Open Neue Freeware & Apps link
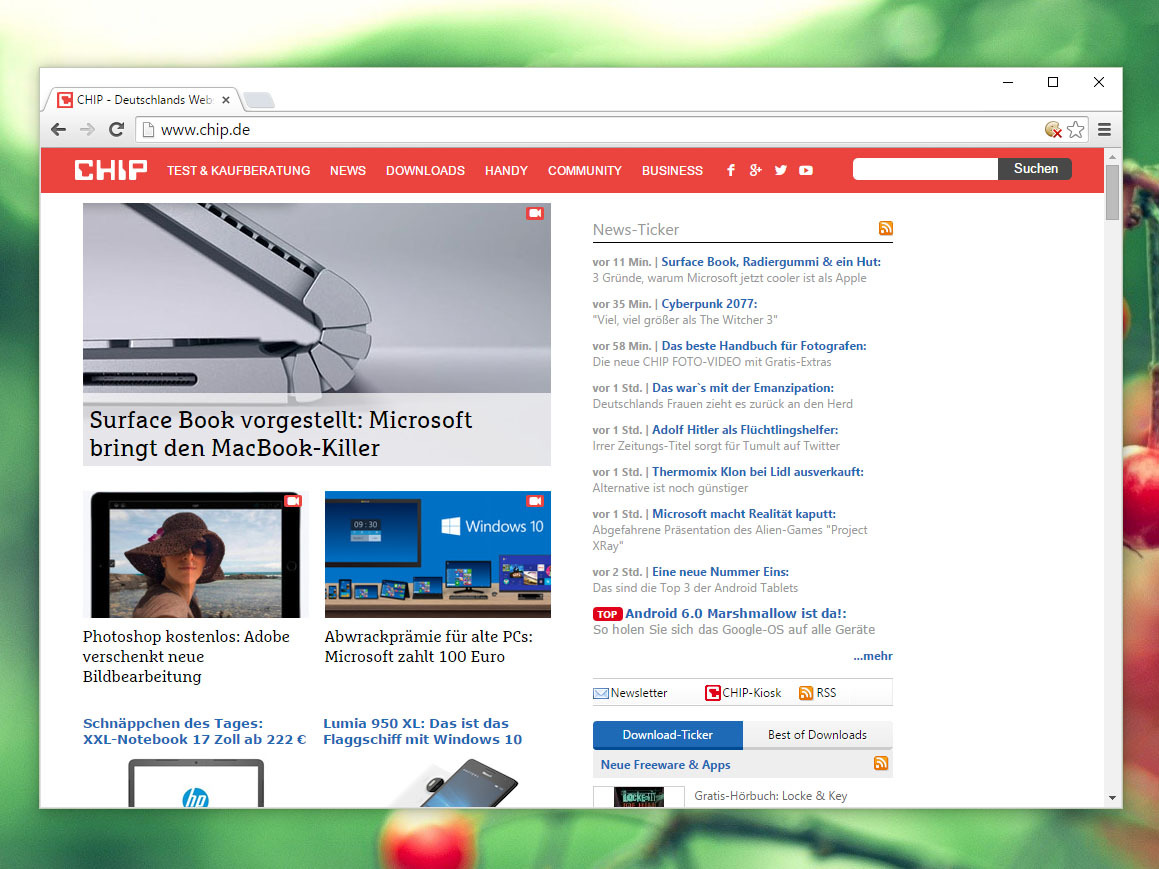The width and height of the screenshot is (1159, 869). point(665,765)
